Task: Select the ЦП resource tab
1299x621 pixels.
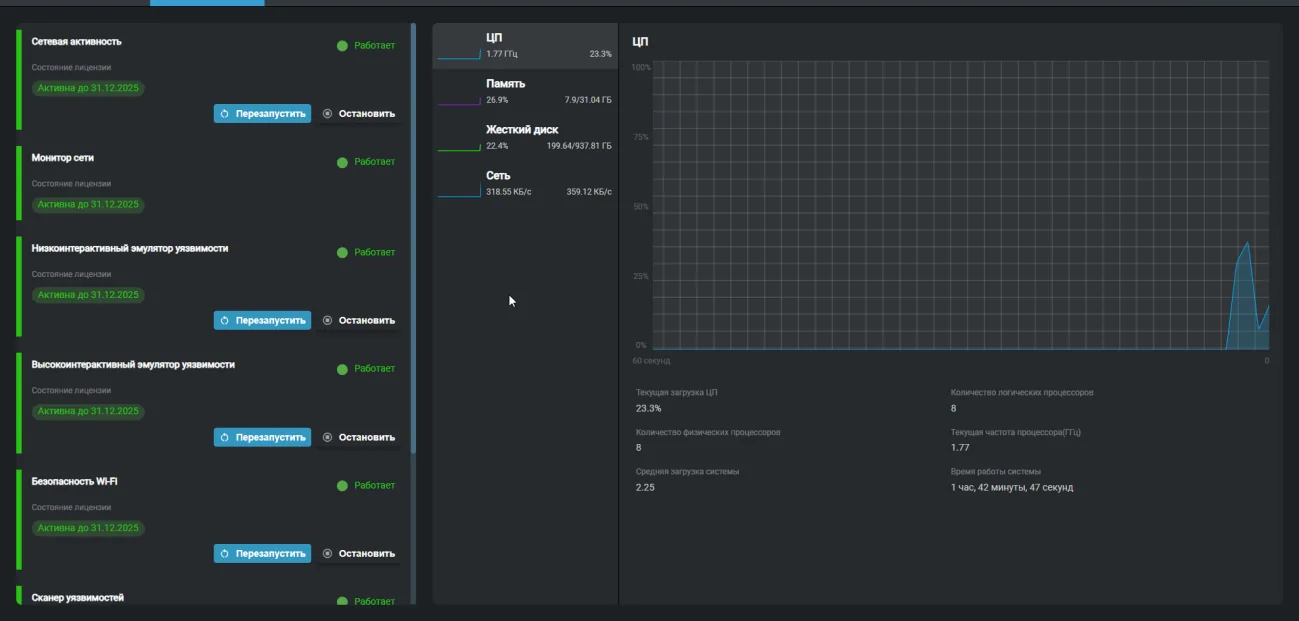Action: (x=525, y=46)
